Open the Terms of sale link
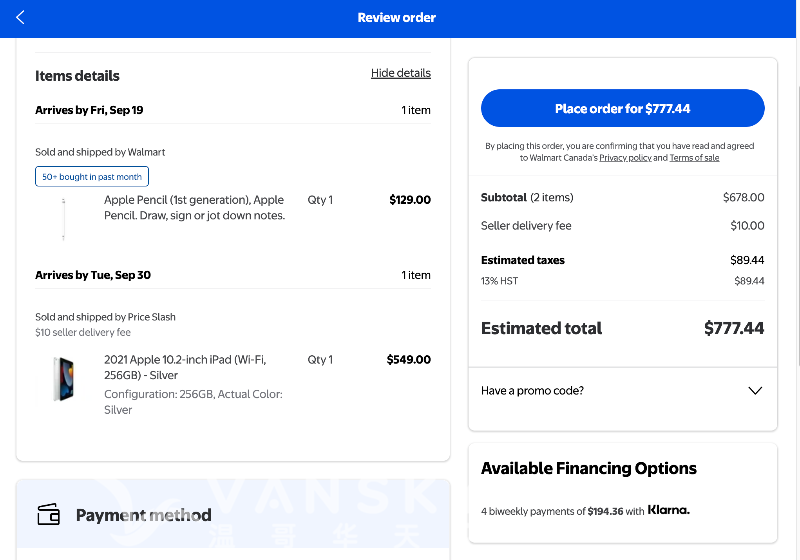 (694, 158)
